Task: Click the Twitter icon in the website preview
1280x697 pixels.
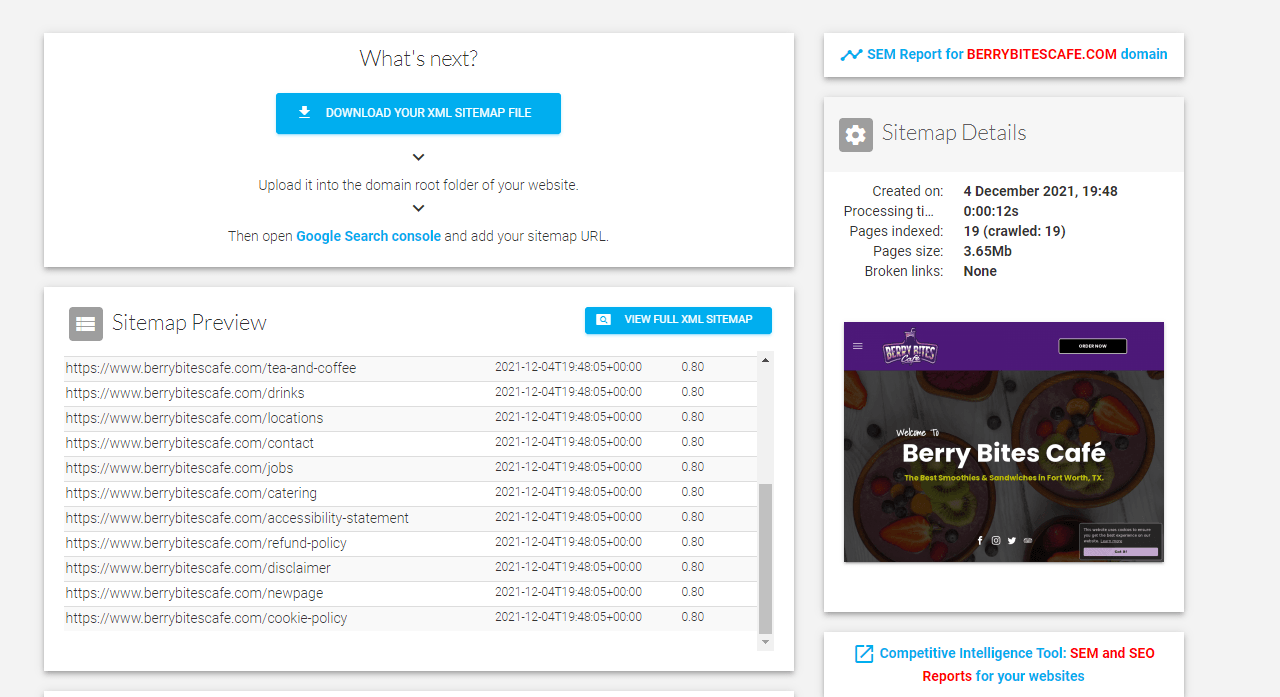Action: [x=1012, y=541]
